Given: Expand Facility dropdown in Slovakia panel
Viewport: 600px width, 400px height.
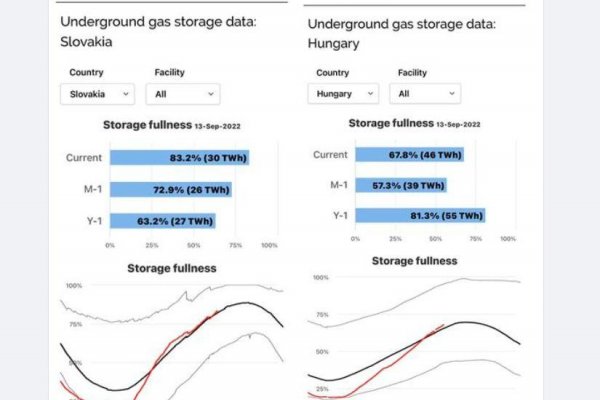Looking at the screenshot, I should (x=182, y=94).
